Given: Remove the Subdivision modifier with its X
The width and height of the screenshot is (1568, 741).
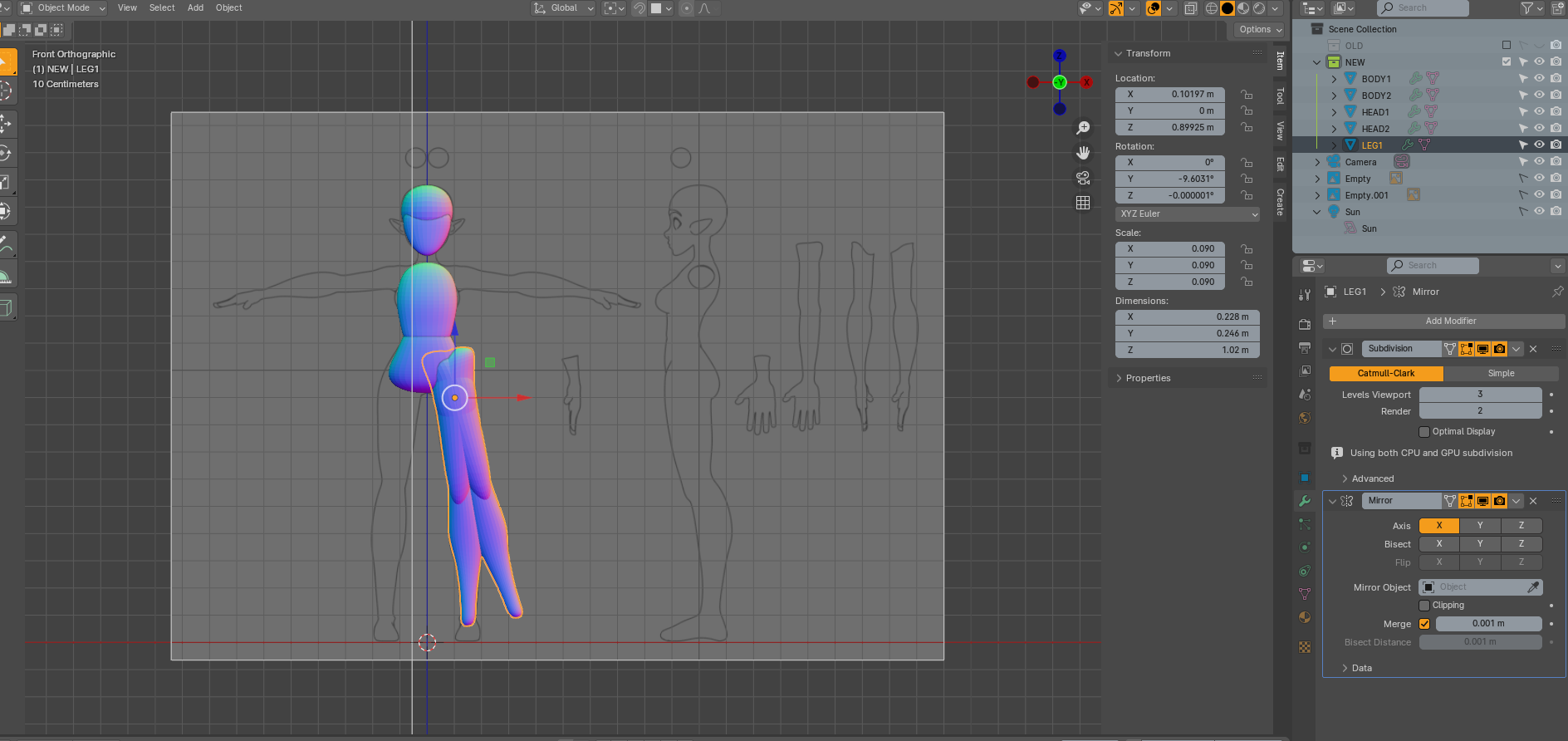Looking at the screenshot, I should click(1533, 349).
